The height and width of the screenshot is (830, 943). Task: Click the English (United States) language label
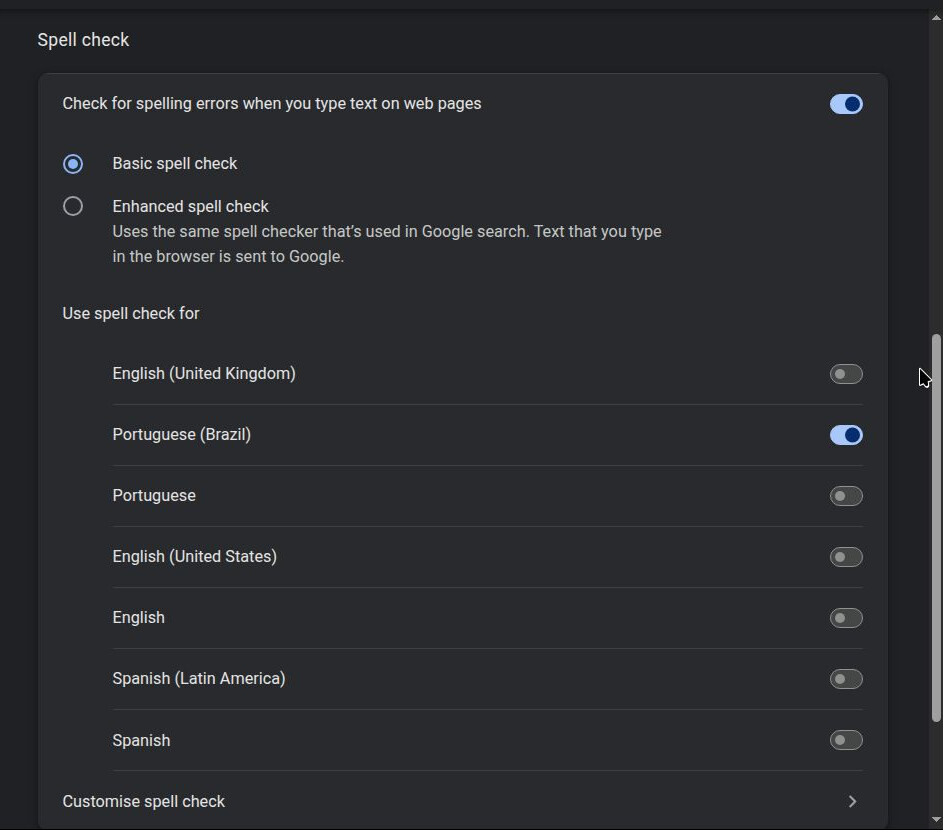point(194,557)
